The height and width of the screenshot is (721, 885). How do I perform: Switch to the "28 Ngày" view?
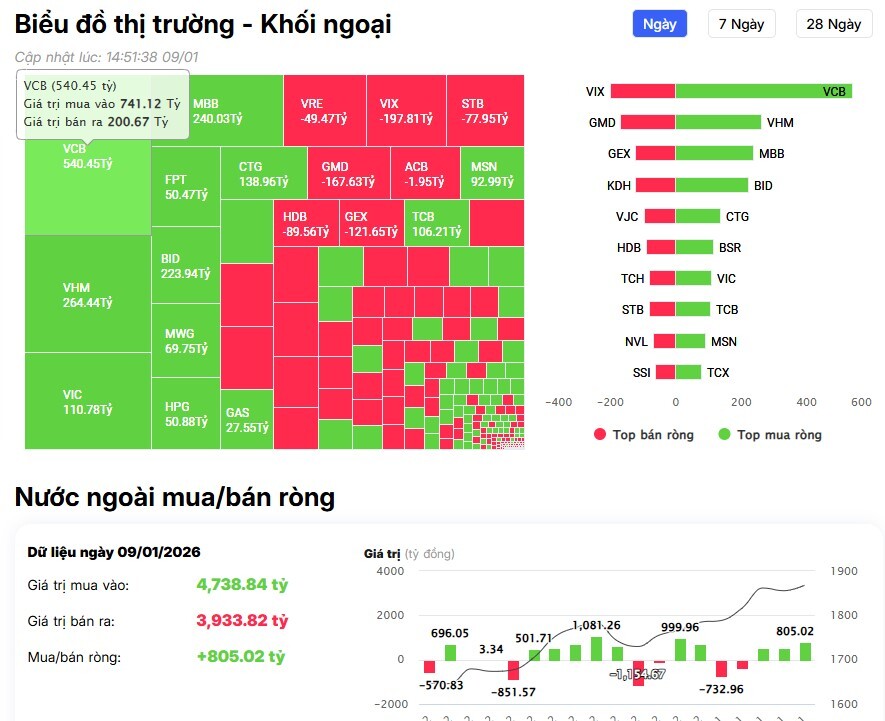pyautogui.click(x=833, y=24)
